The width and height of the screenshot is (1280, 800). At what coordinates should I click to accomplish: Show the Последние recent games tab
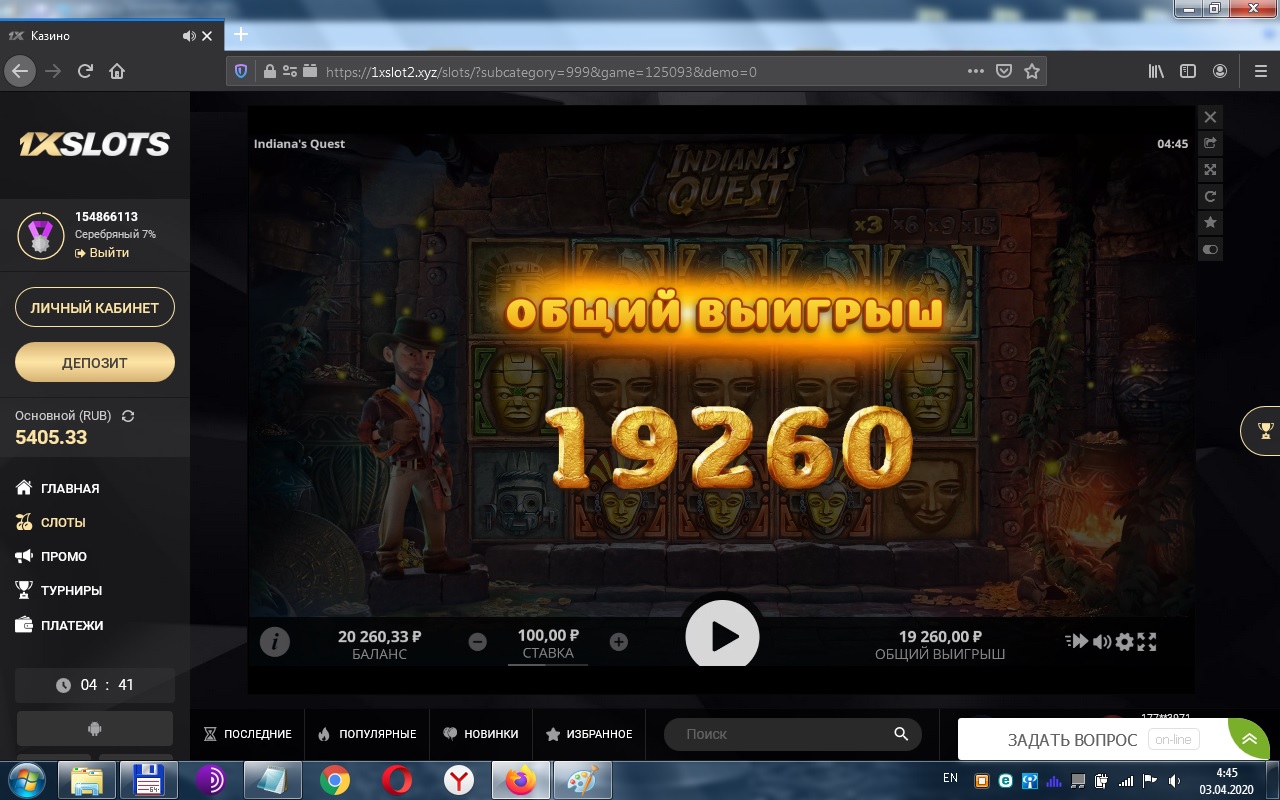248,734
